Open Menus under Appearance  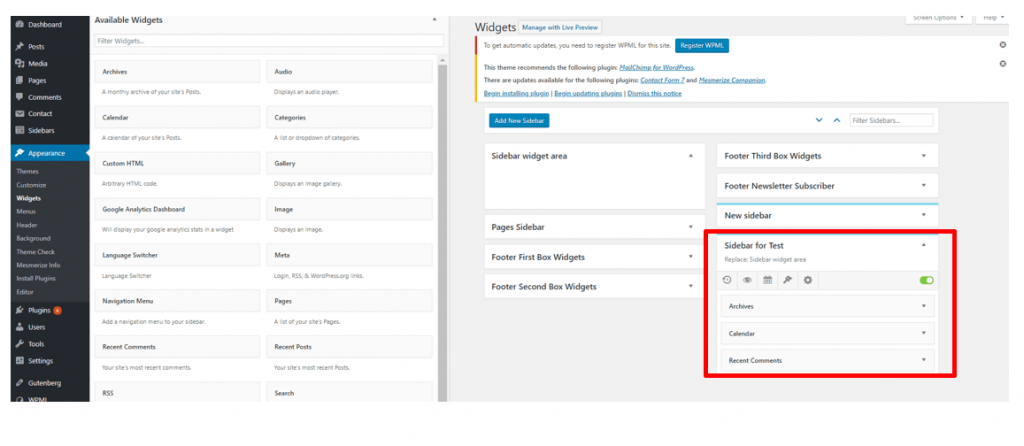[27, 212]
